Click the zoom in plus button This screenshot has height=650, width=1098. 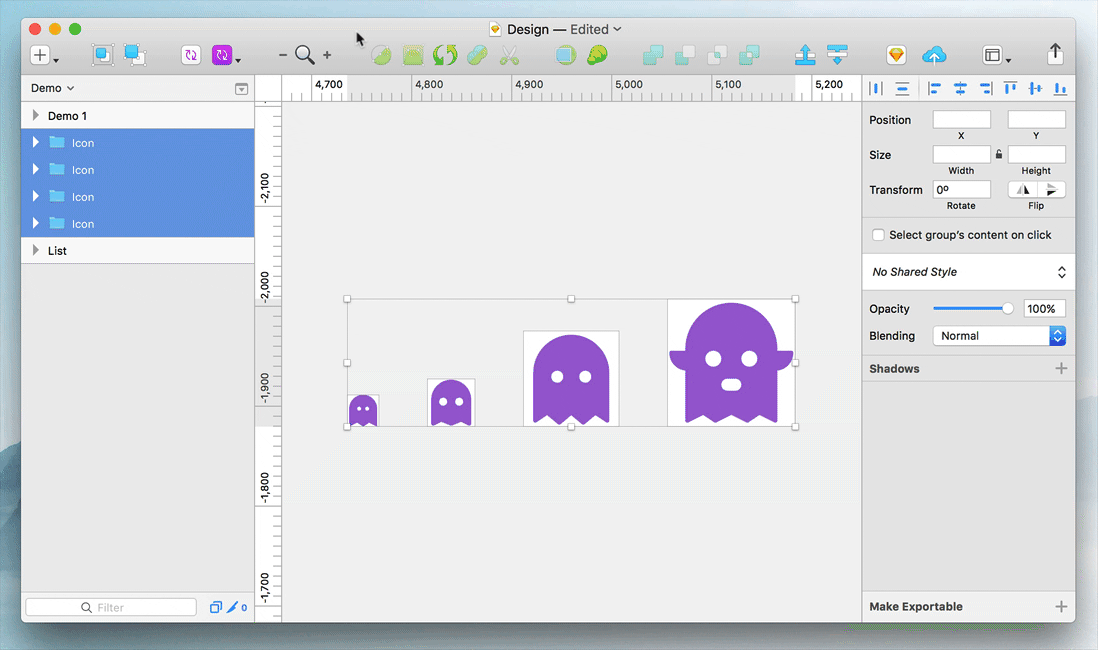327,55
